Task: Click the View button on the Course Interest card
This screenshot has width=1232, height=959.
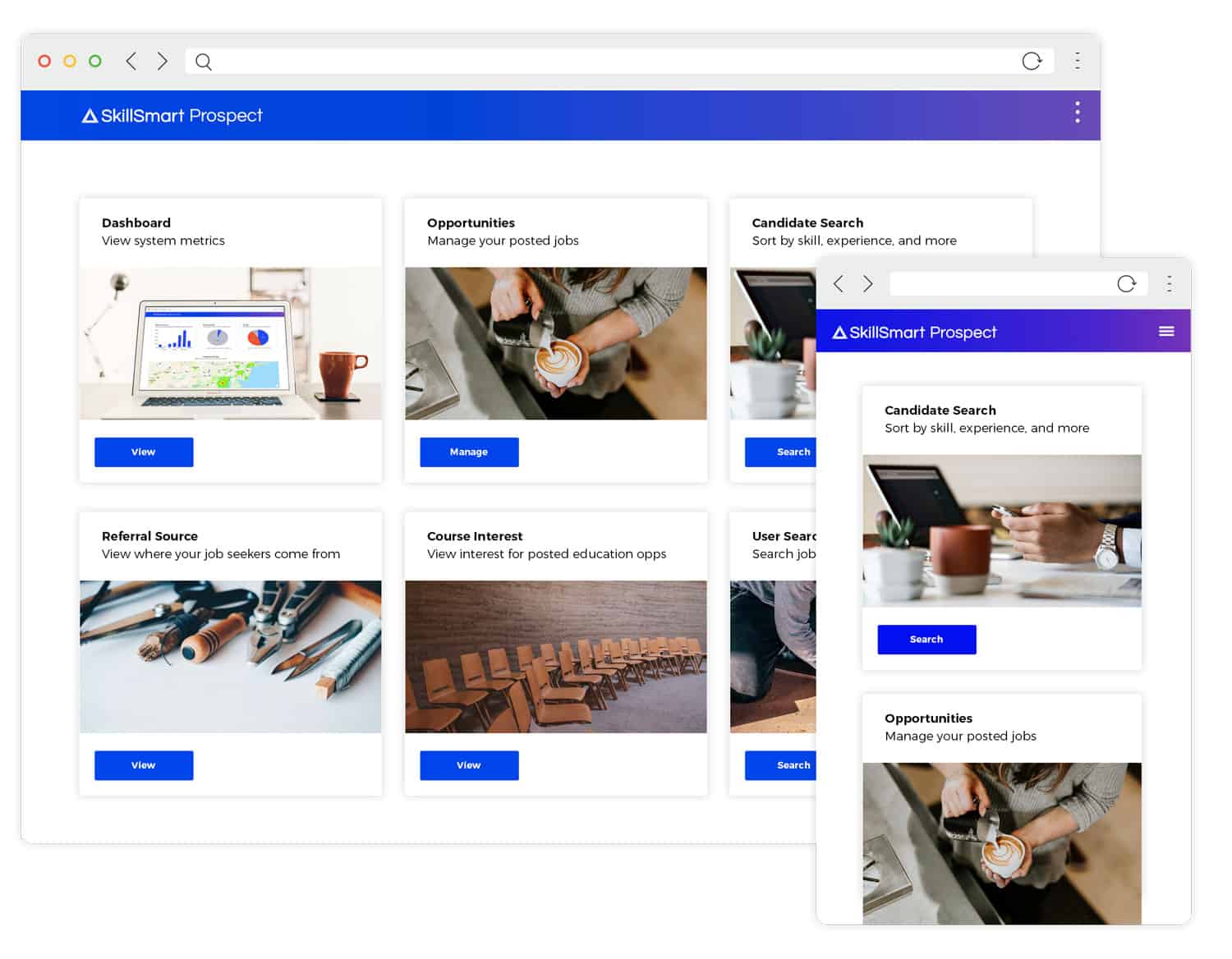Action: click(x=469, y=765)
